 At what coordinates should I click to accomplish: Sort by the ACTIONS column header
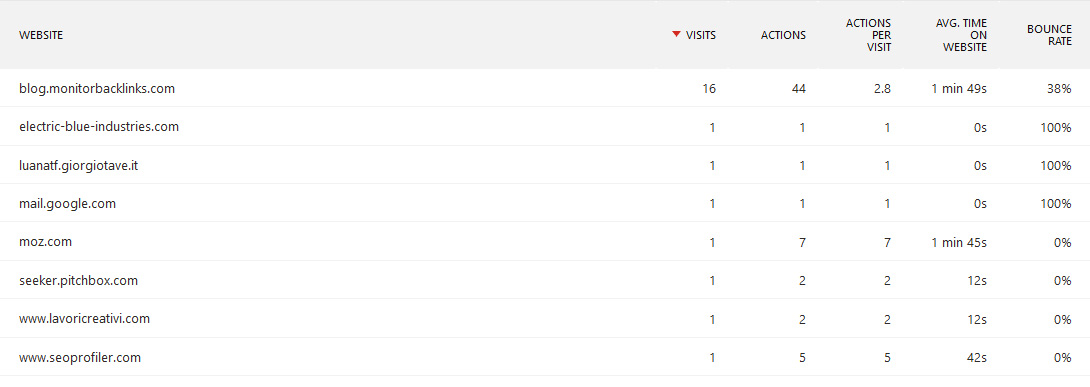[783, 35]
